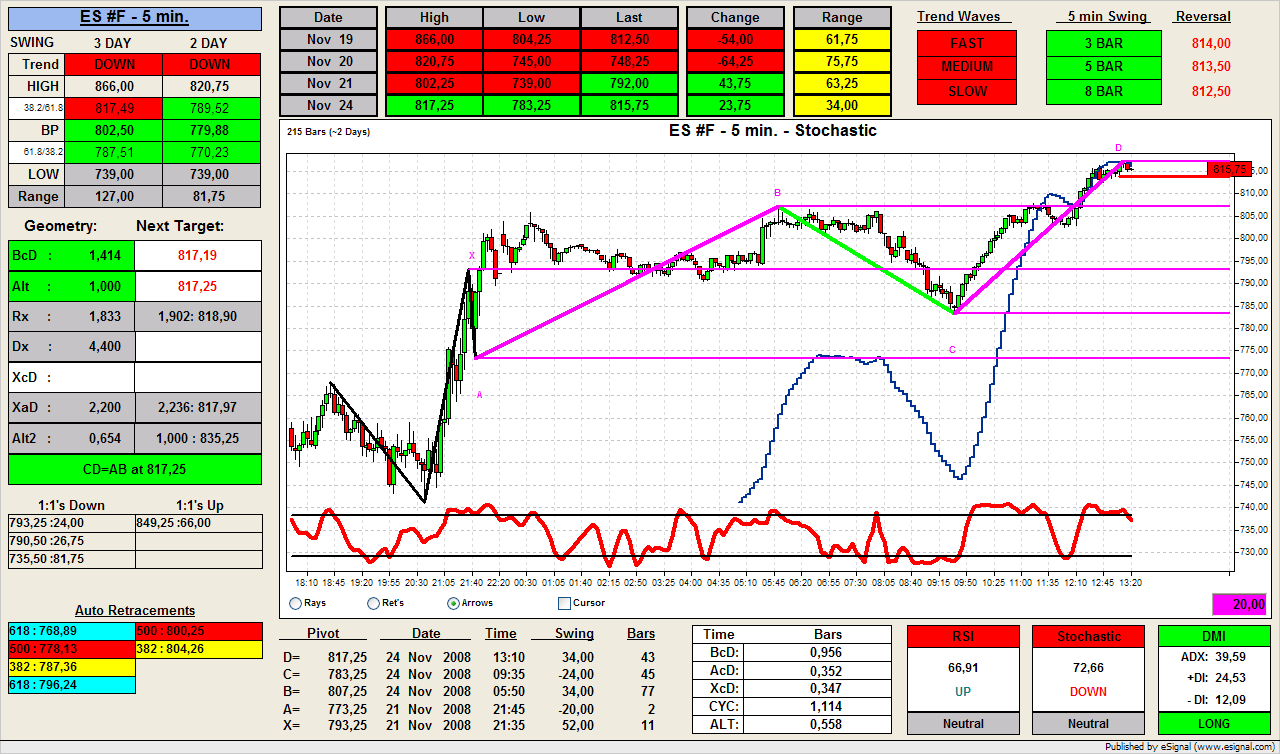Click the RSI indicator header

(x=963, y=636)
